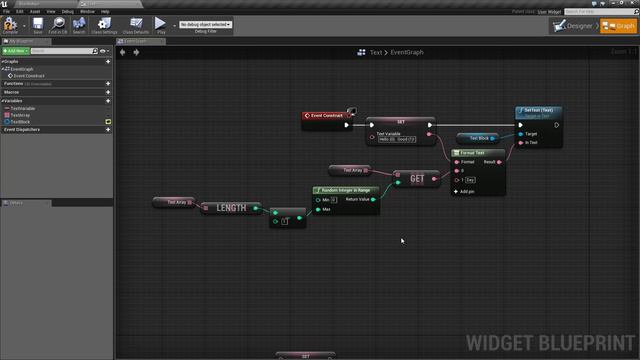Click the Min value field on Random Integer

[x=334, y=200]
